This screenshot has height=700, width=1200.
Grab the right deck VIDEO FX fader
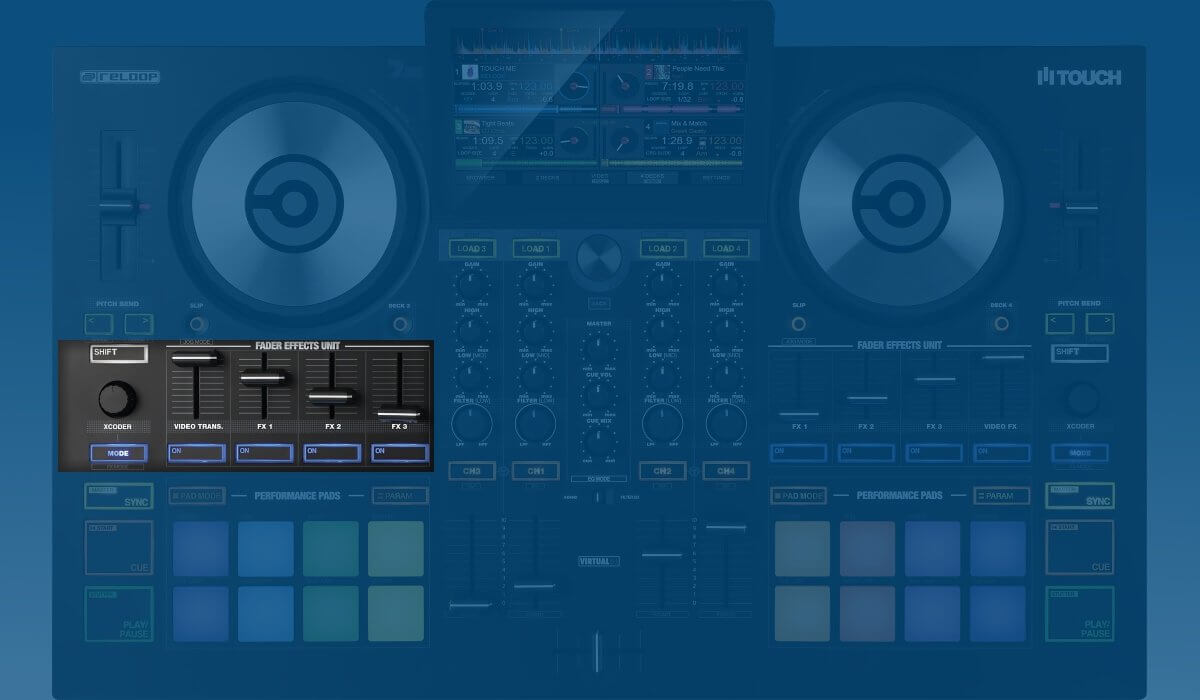coord(1002,356)
